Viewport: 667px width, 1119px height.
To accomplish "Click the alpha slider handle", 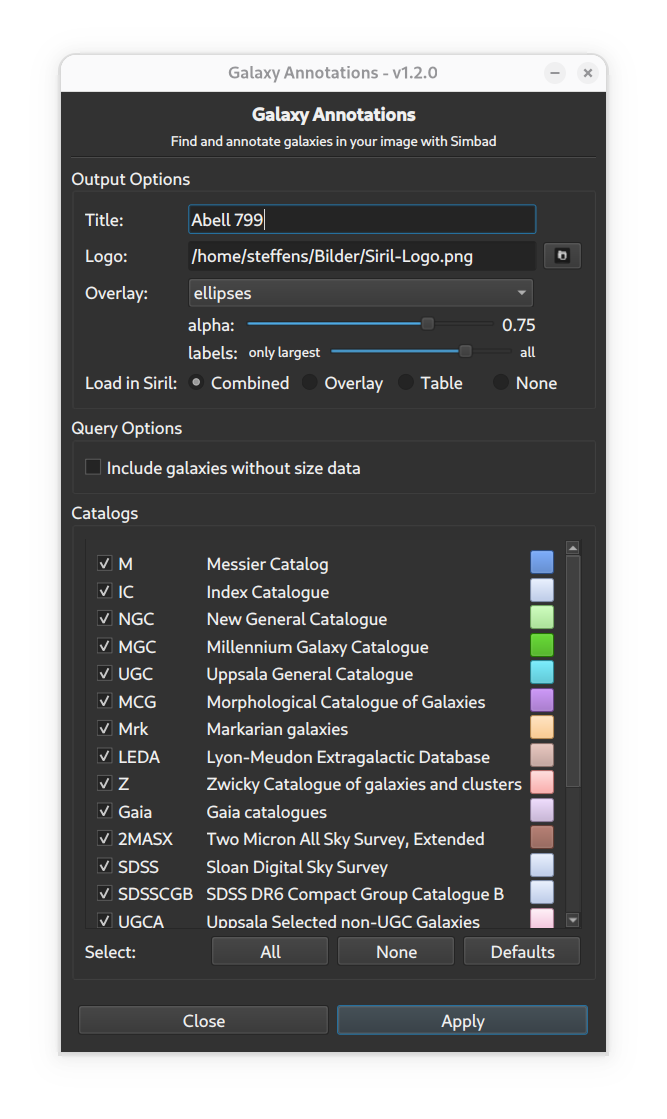I will [427, 324].
